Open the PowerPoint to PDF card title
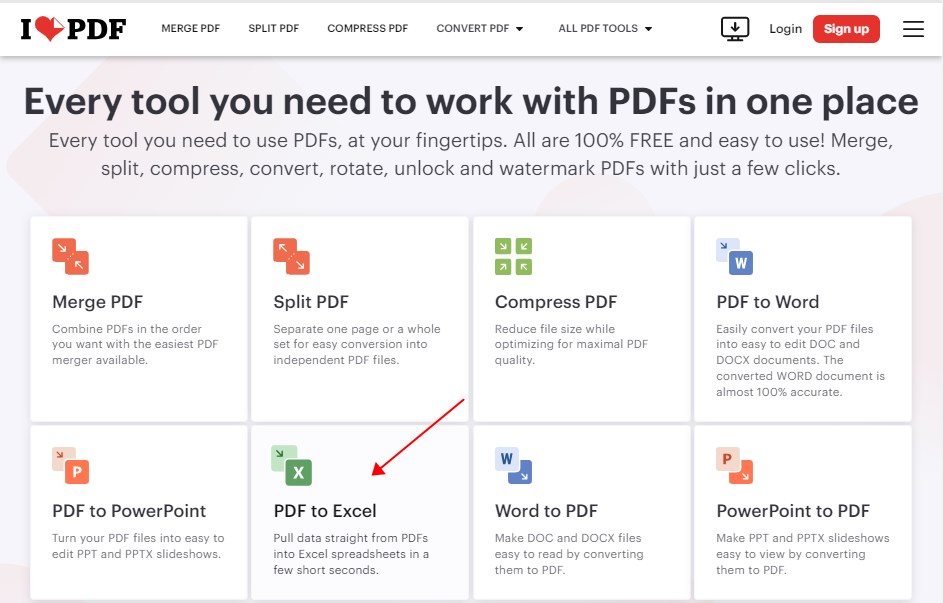 (793, 511)
